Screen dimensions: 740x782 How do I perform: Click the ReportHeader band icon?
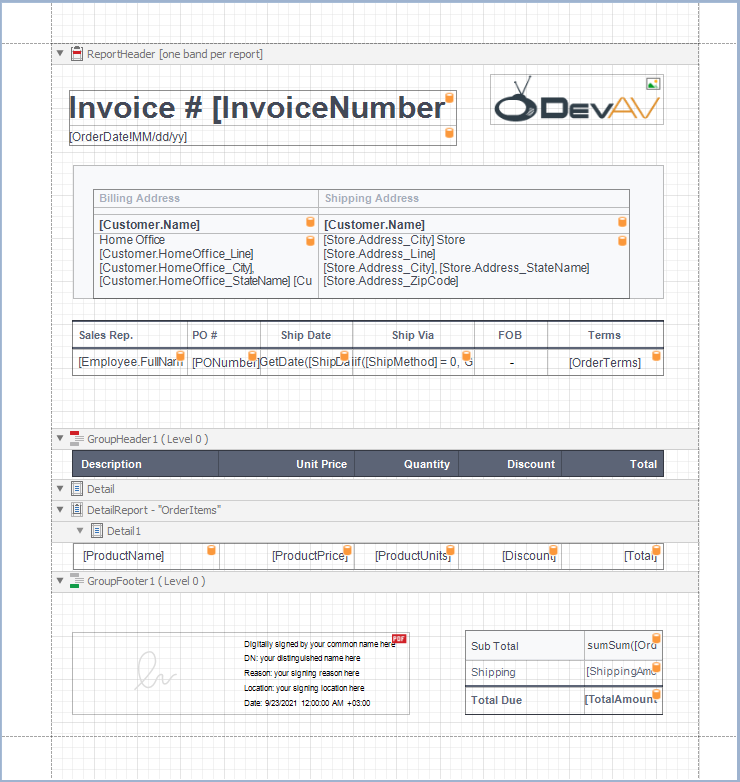pos(77,54)
